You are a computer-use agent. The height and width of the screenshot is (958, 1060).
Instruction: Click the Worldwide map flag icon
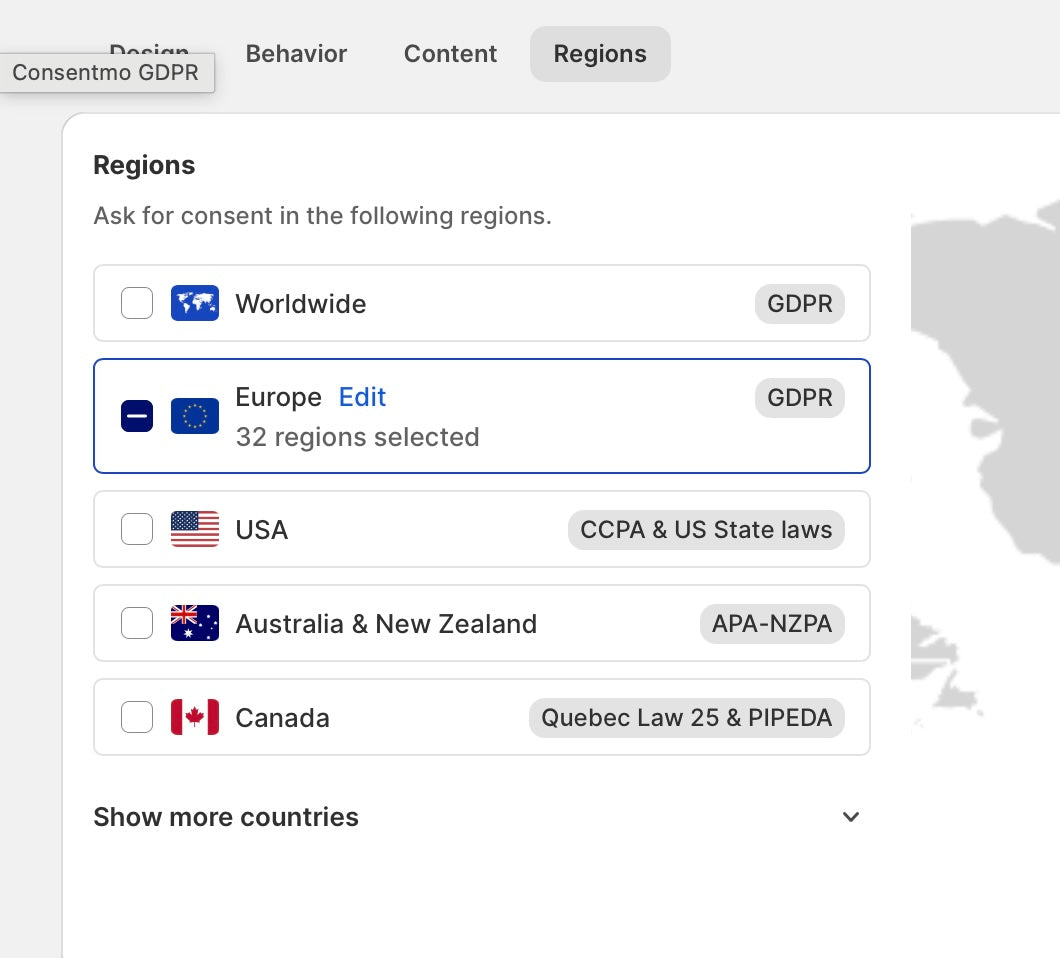(195, 303)
